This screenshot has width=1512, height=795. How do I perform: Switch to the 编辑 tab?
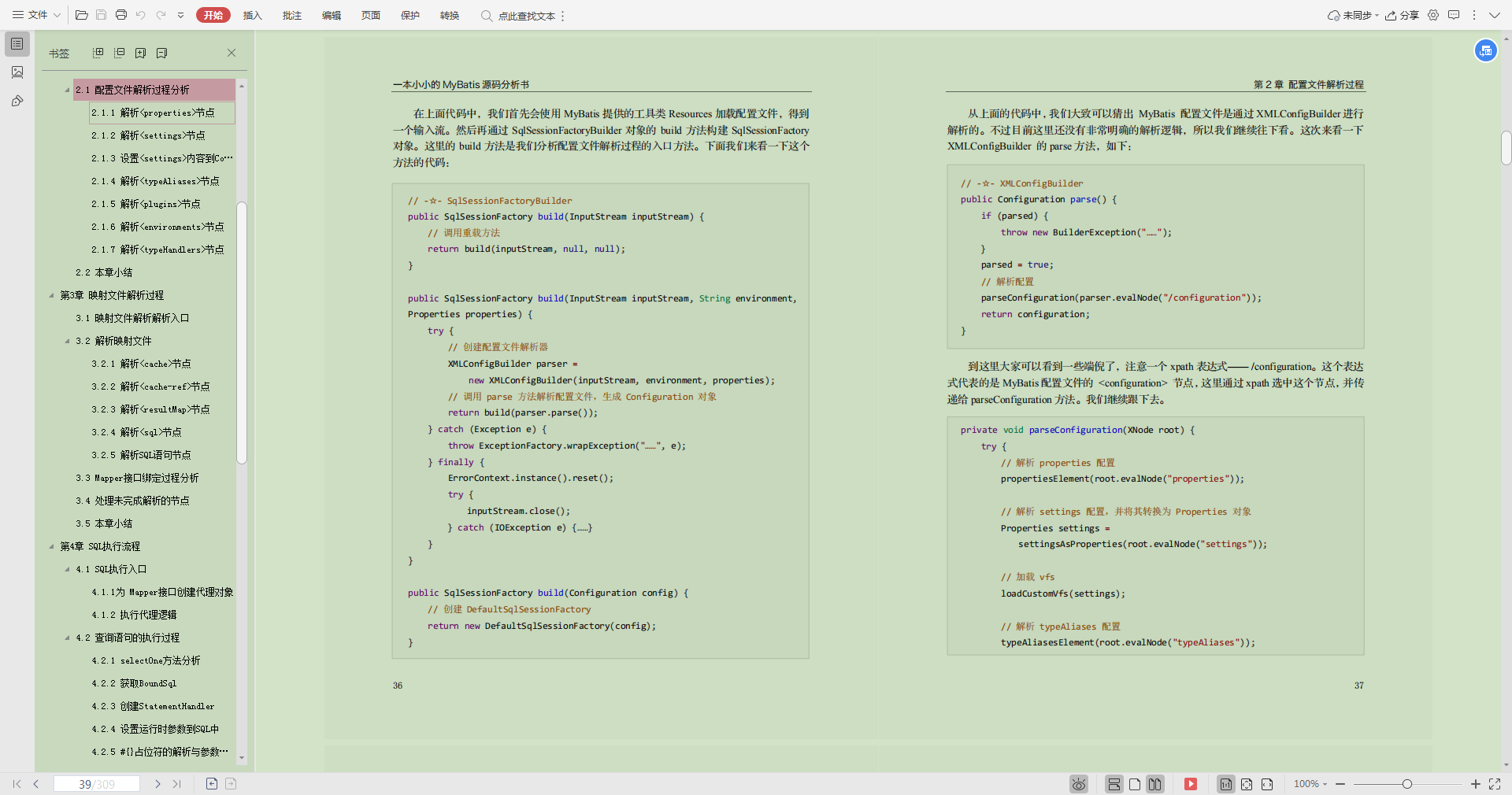(x=332, y=15)
